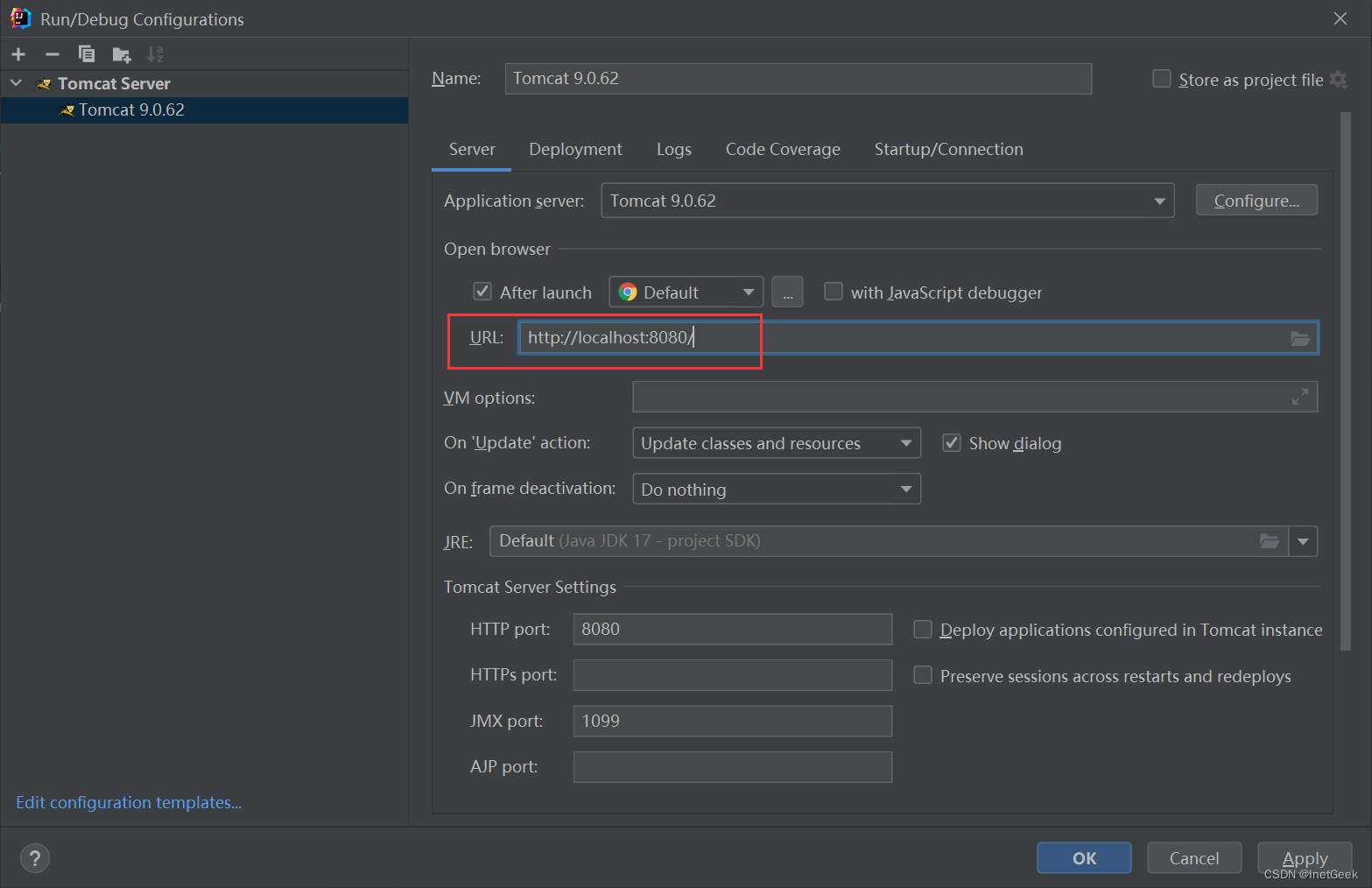Click the JMX port field

(733, 721)
